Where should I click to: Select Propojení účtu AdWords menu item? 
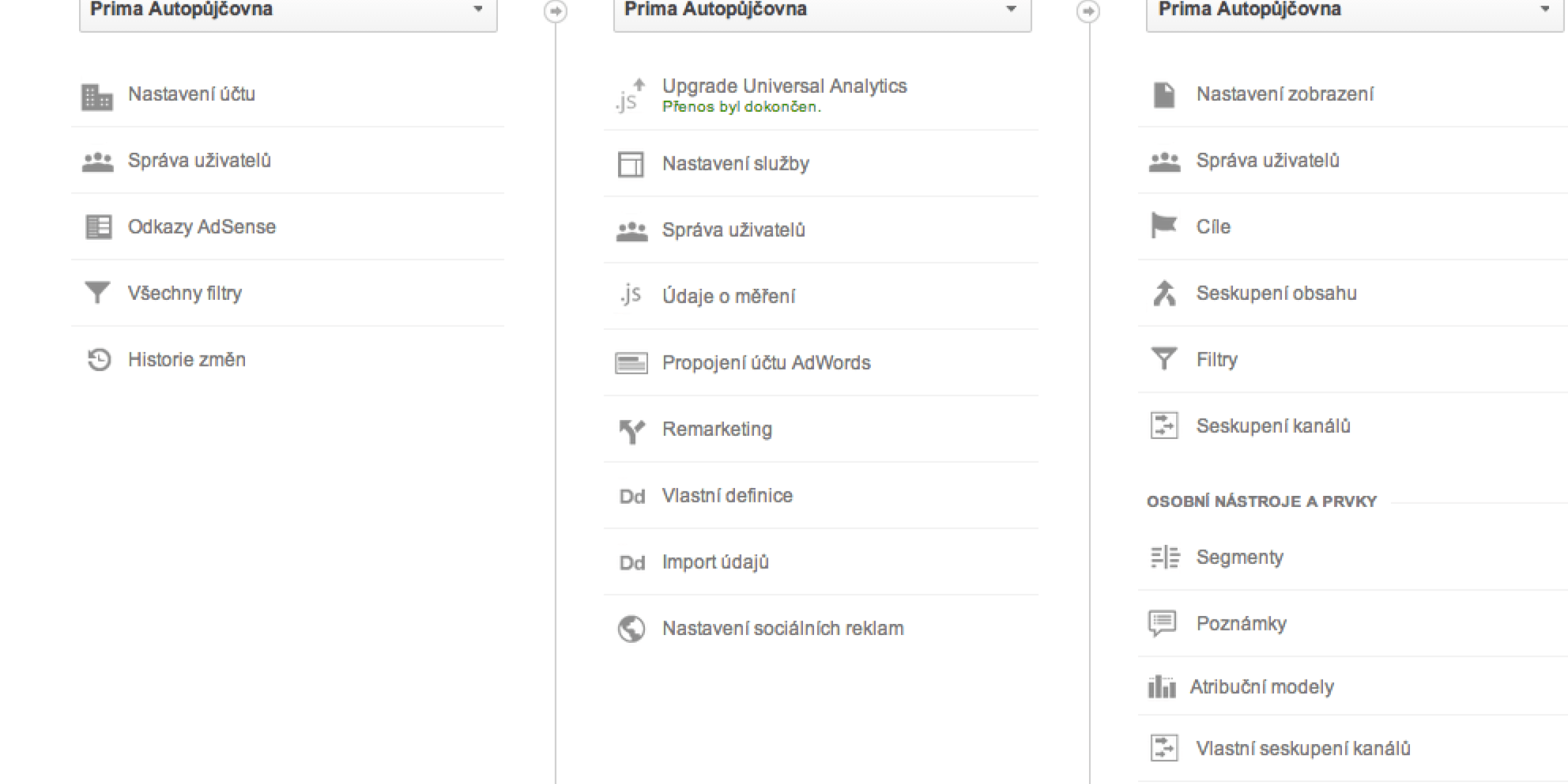[766, 363]
